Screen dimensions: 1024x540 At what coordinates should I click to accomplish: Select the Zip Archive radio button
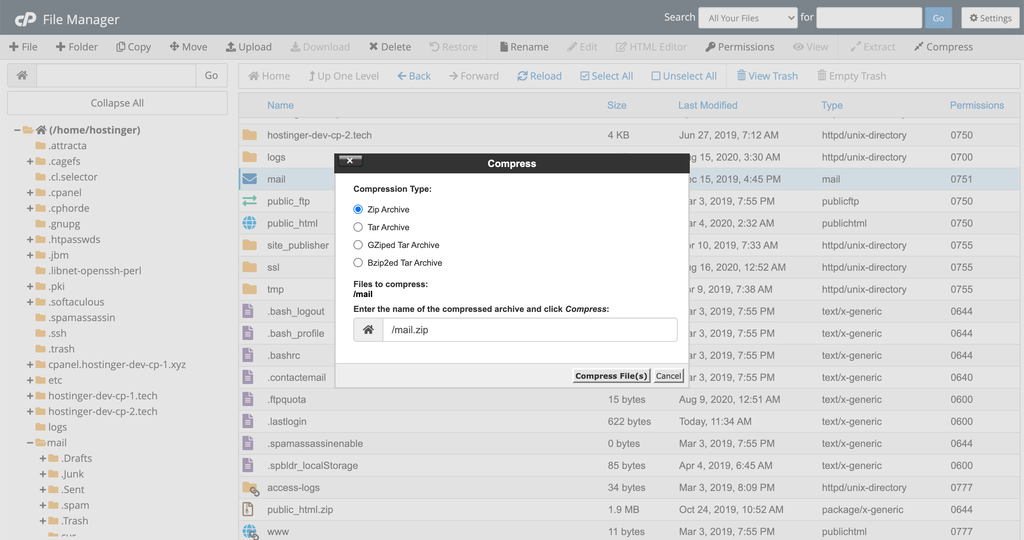click(x=358, y=209)
